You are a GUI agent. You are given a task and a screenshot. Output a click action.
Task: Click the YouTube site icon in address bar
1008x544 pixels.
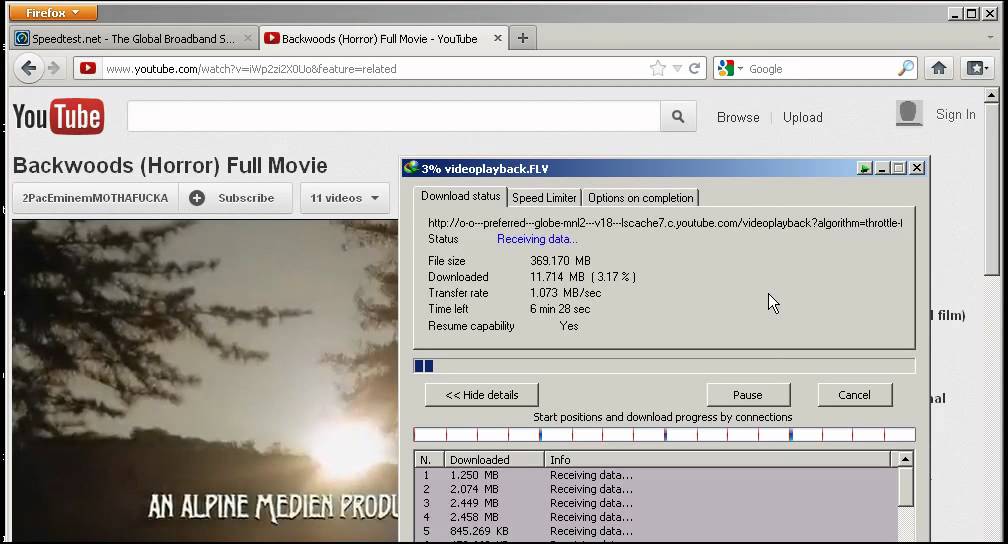click(x=88, y=68)
